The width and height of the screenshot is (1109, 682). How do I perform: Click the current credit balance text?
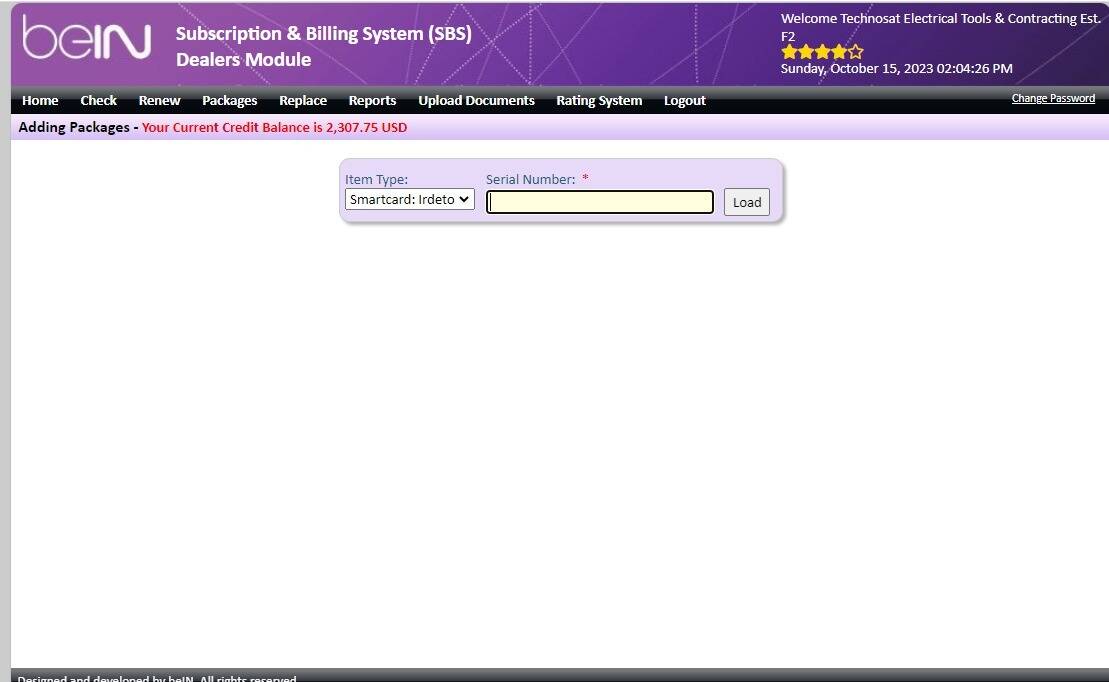click(274, 128)
